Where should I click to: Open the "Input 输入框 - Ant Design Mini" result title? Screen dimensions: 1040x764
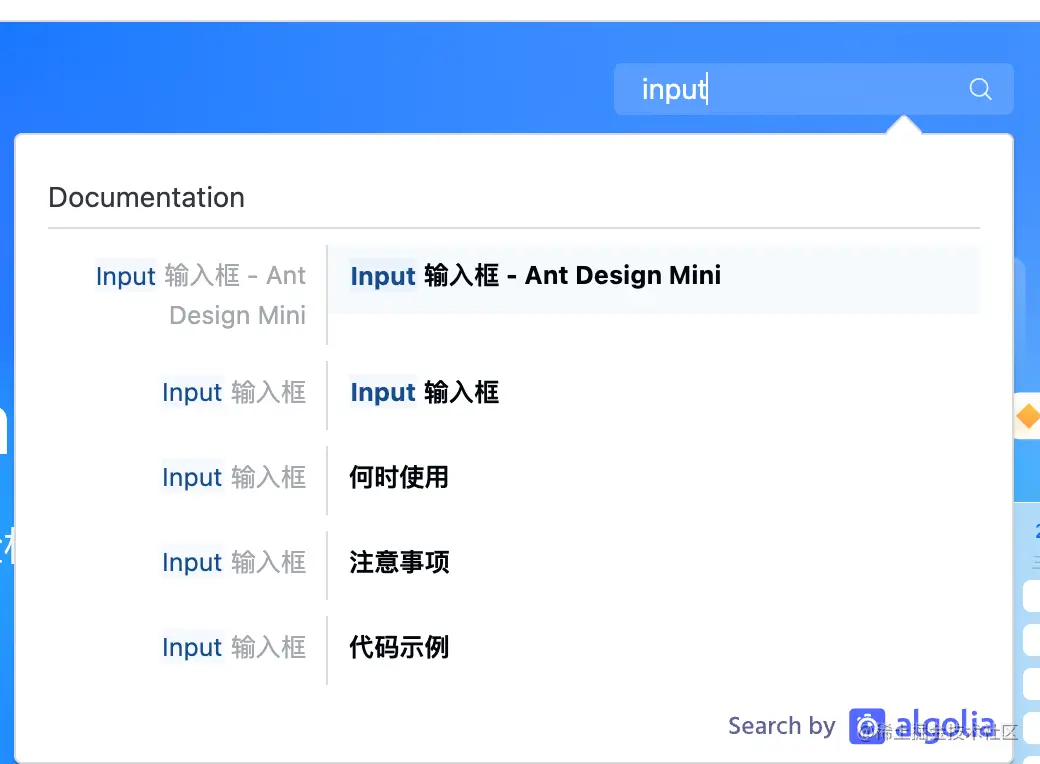pyautogui.click(x=535, y=276)
